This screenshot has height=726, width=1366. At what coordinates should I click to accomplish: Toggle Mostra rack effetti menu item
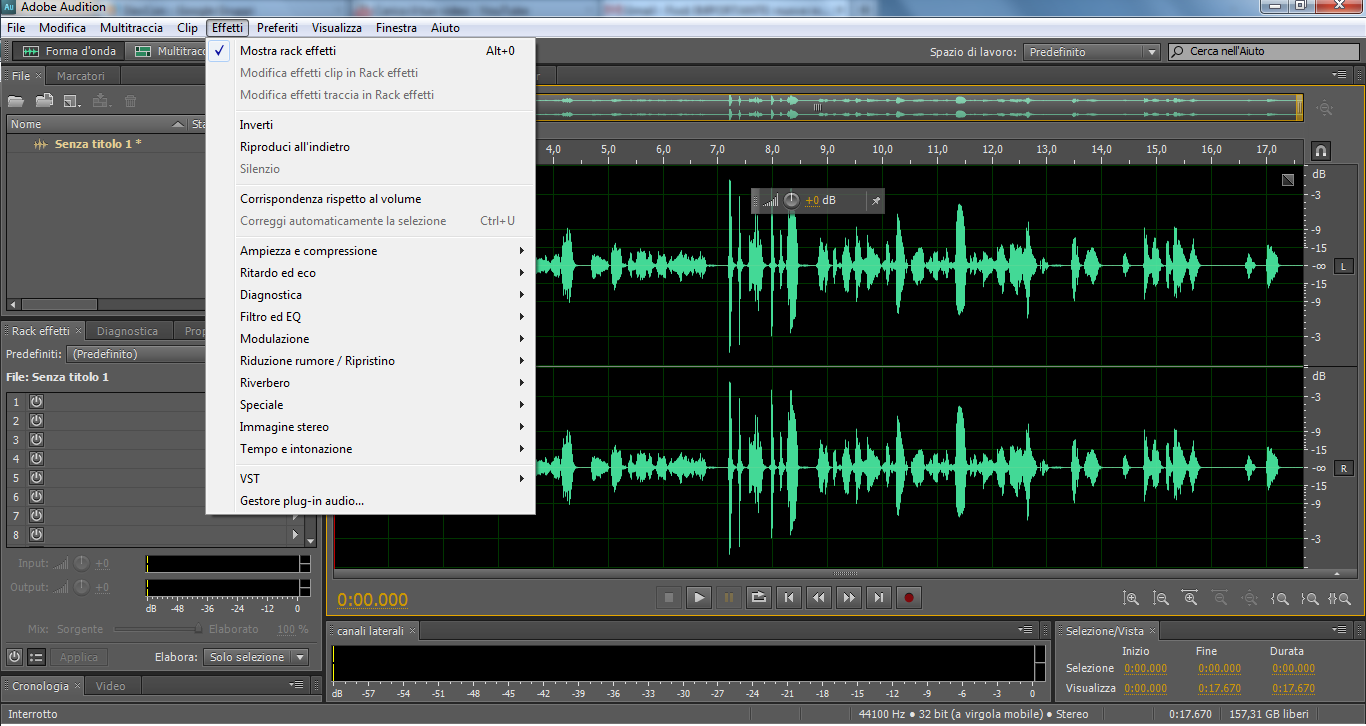tap(371, 51)
